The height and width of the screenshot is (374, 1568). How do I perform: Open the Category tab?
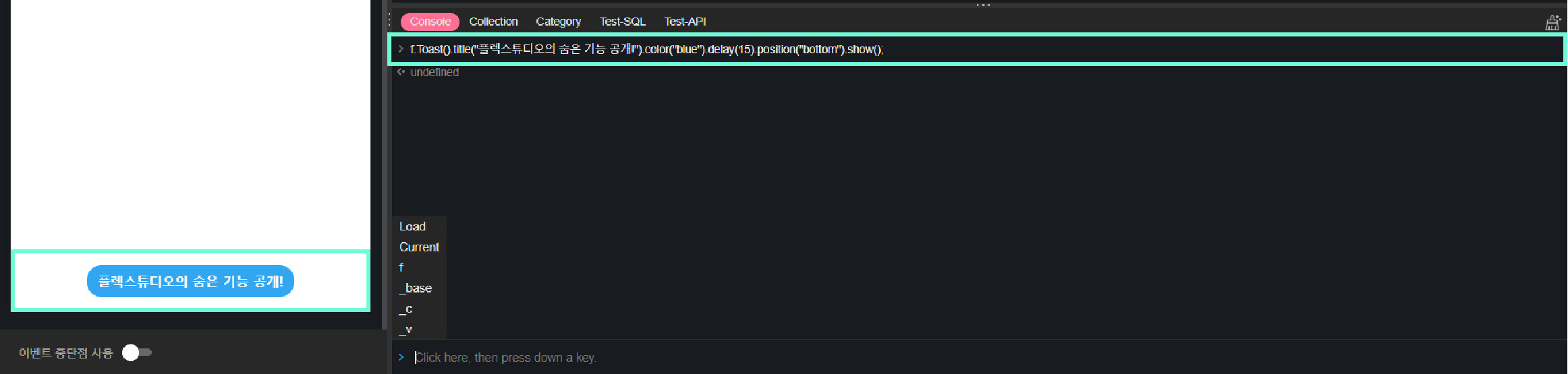click(x=559, y=22)
